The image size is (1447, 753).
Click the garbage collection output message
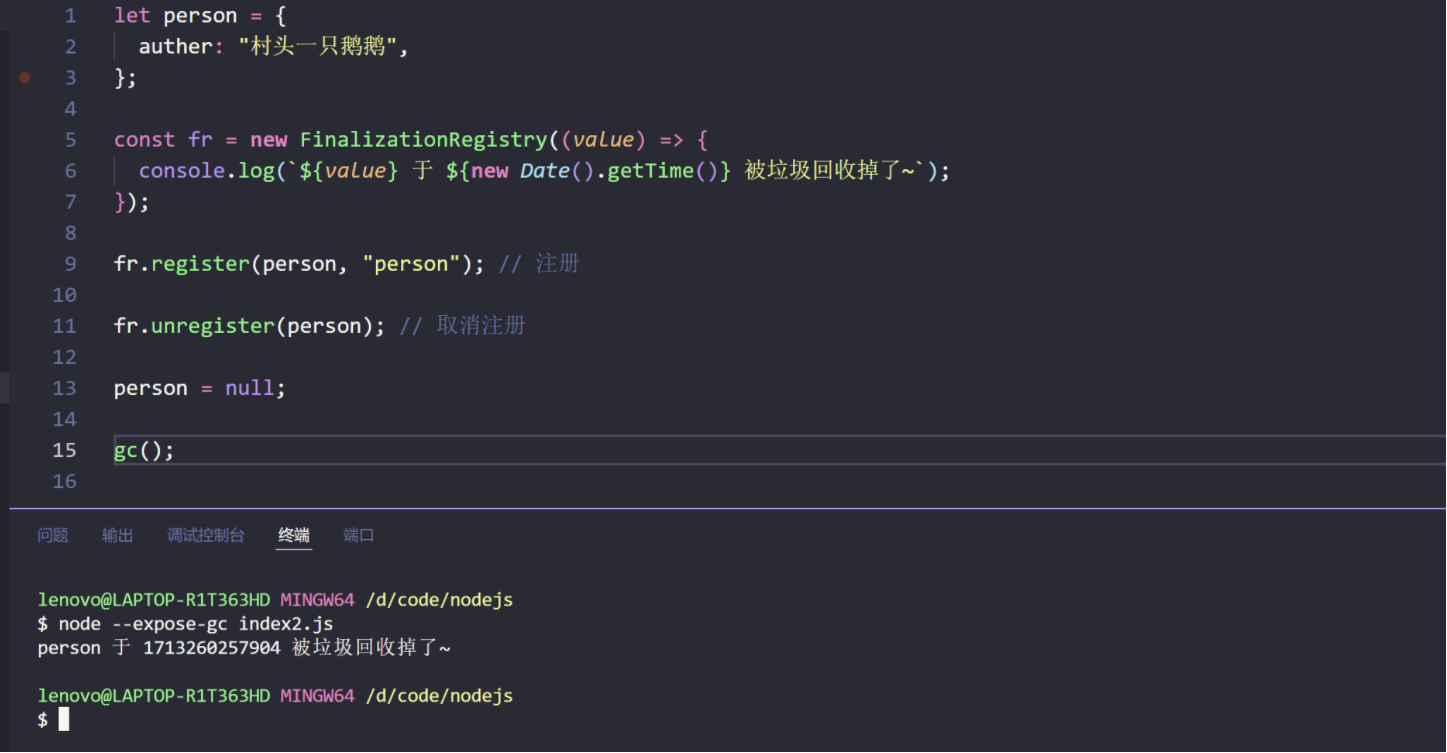coord(244,647)
